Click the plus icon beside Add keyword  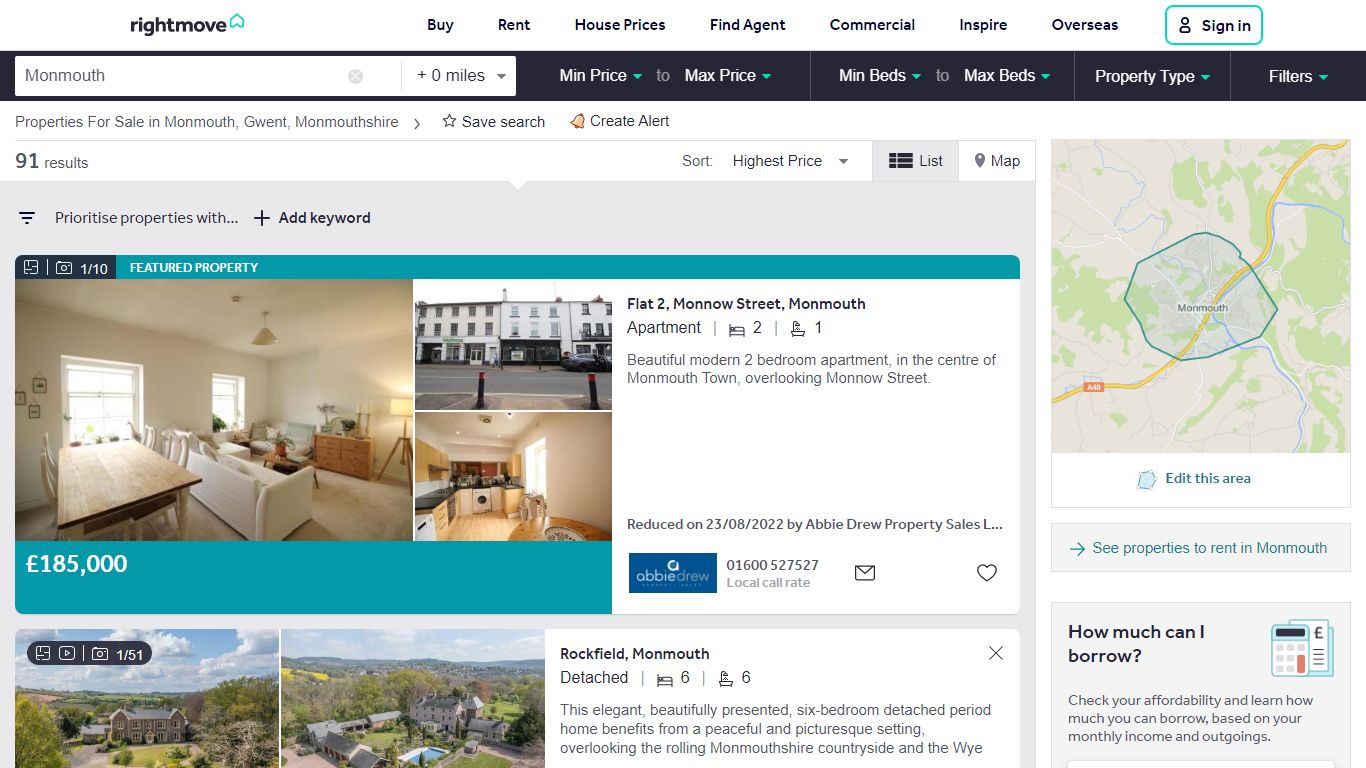click(x=262, y=218)
